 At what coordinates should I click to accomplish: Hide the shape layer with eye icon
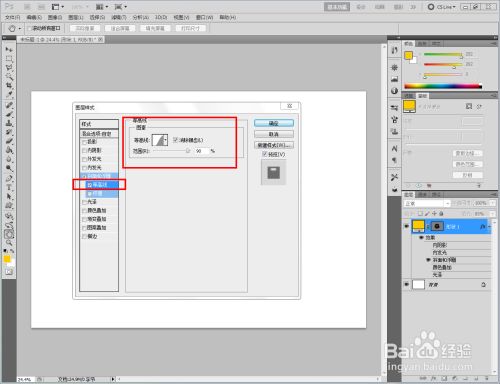point(406,226)
